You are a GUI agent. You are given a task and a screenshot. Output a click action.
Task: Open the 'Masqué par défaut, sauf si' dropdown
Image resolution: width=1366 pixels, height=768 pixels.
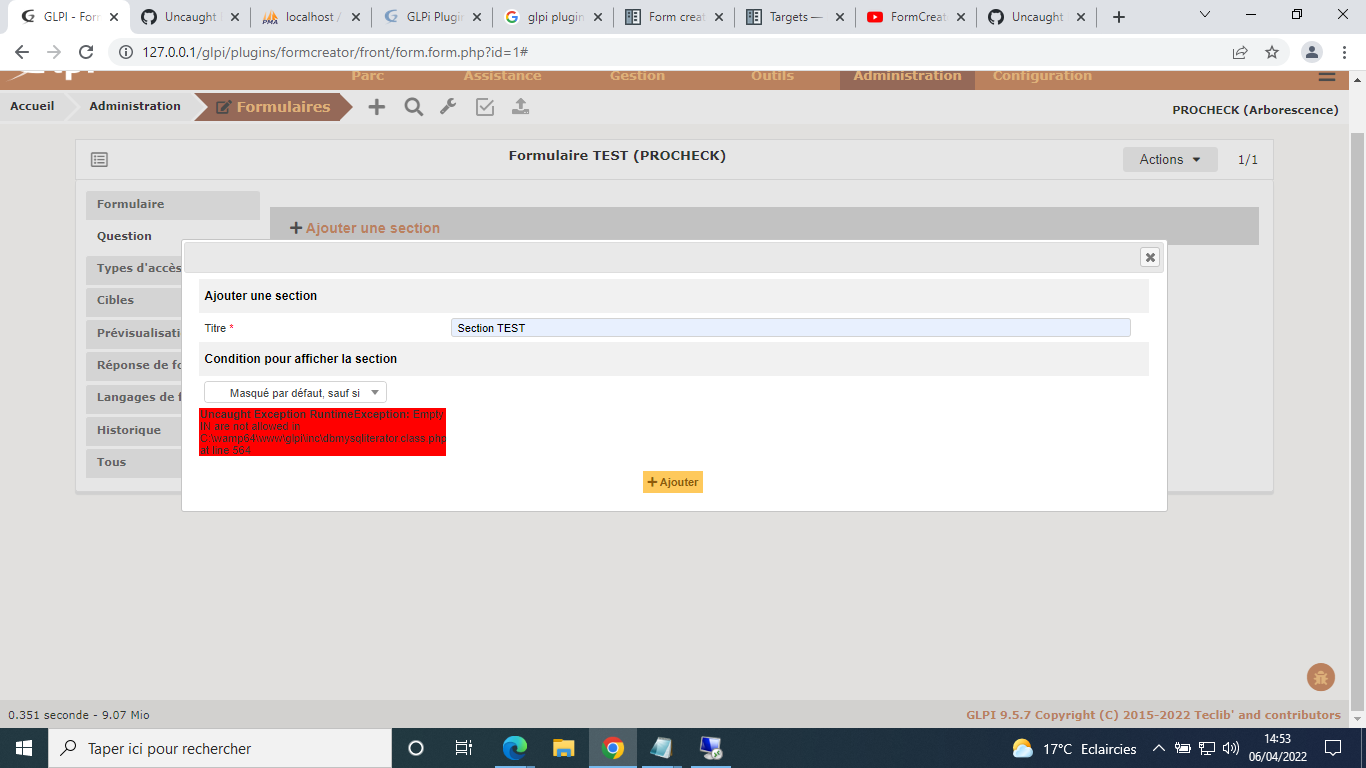(295, 392)
